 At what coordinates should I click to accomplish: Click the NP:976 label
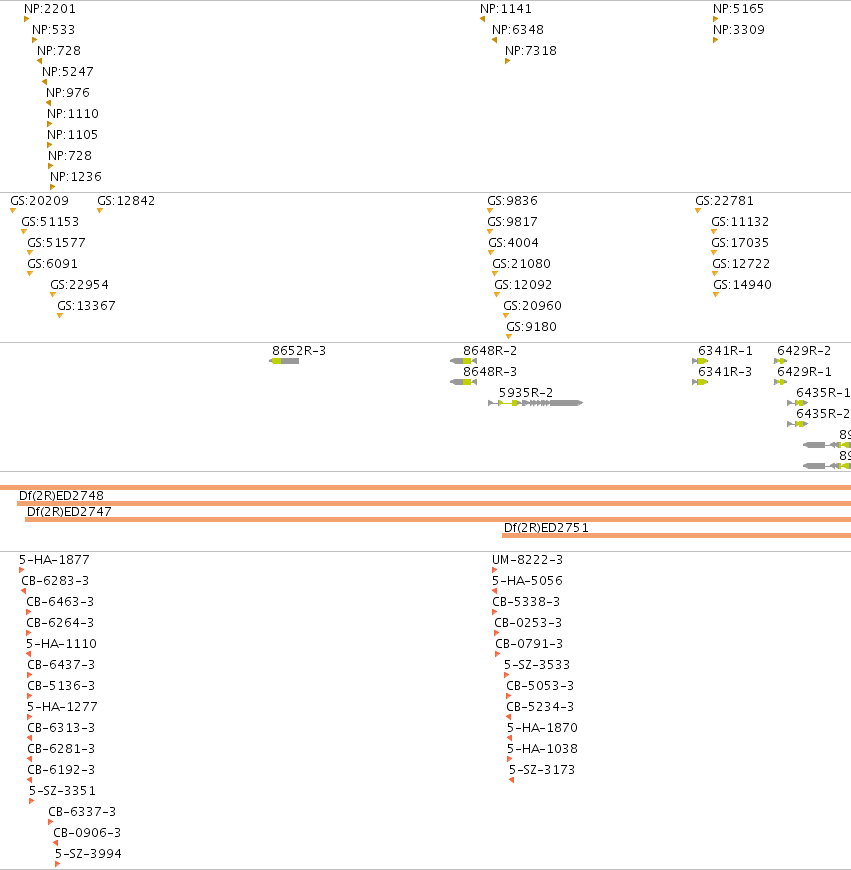coord(68,93)
